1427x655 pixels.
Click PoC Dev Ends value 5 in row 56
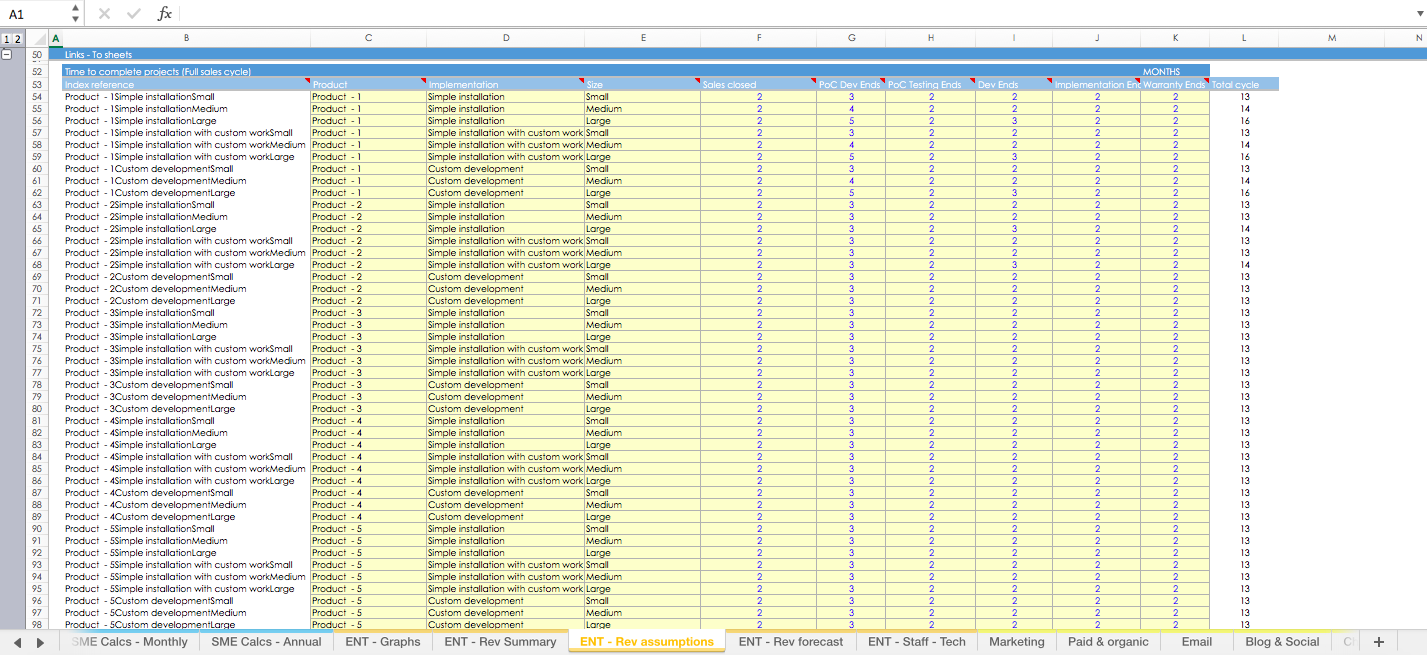(851, 121)
